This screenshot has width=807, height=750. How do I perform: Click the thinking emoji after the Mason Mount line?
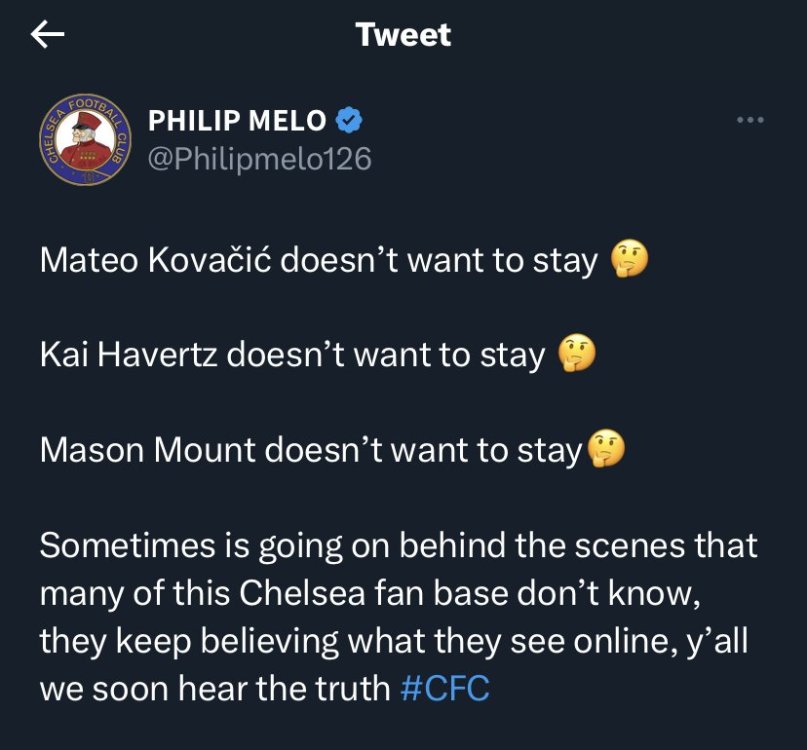[606, 449]
